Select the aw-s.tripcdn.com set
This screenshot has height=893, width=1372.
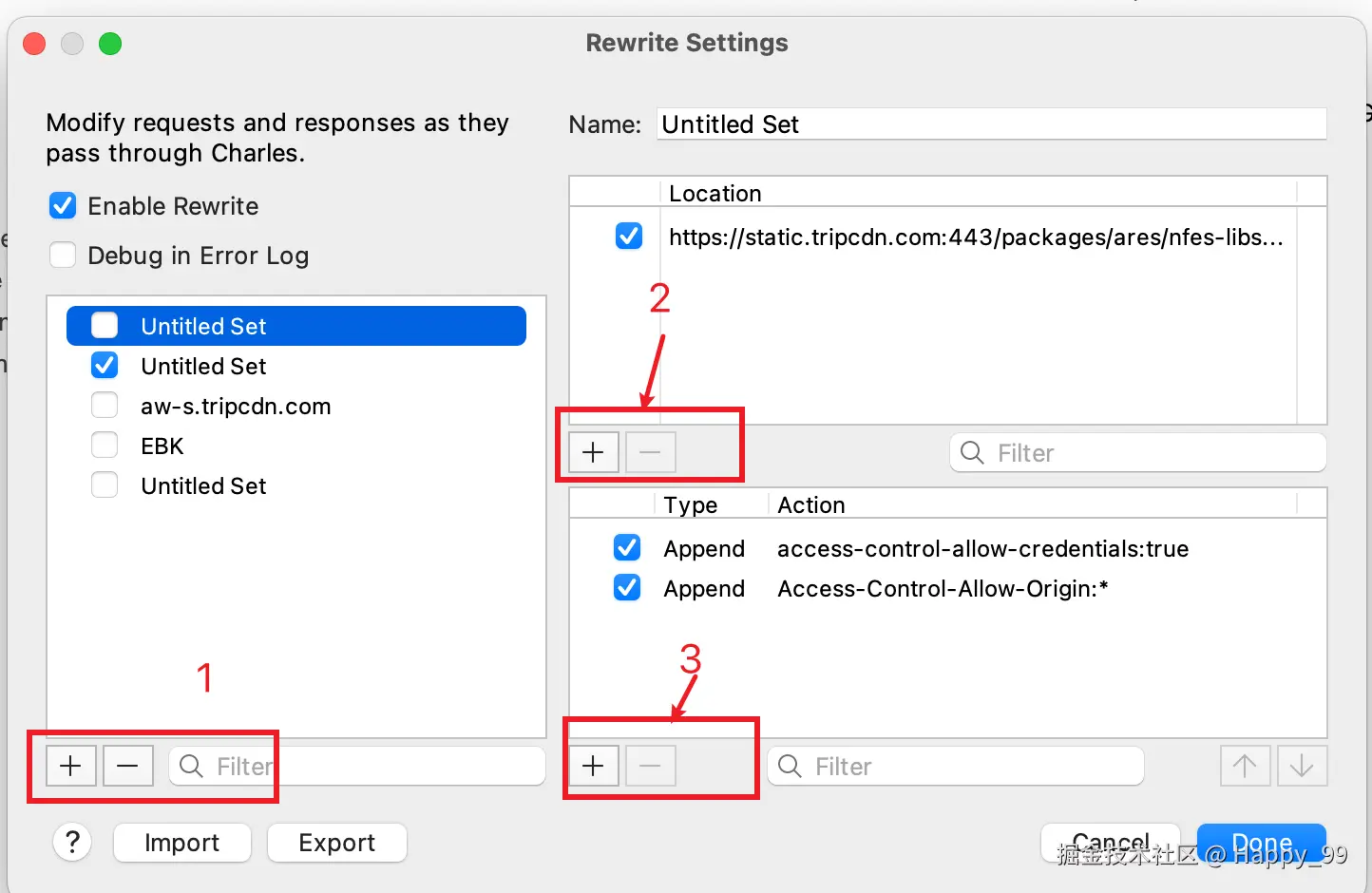click(x=236, y=407)
